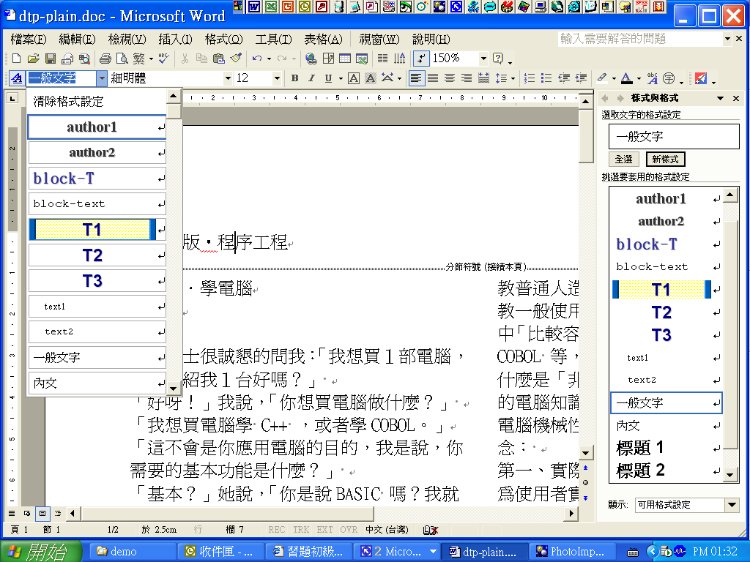Expand line spacing dropdown arrow
The image size is (750, 562).
point(513,78)
